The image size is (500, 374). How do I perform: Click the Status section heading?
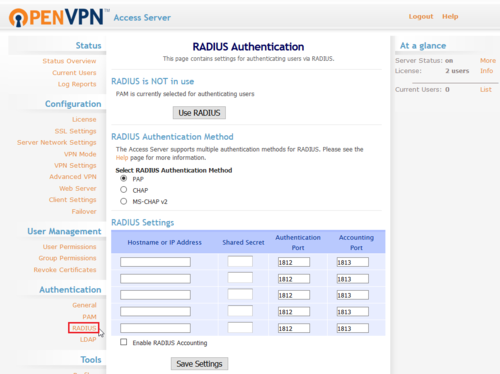click(88, 45)
